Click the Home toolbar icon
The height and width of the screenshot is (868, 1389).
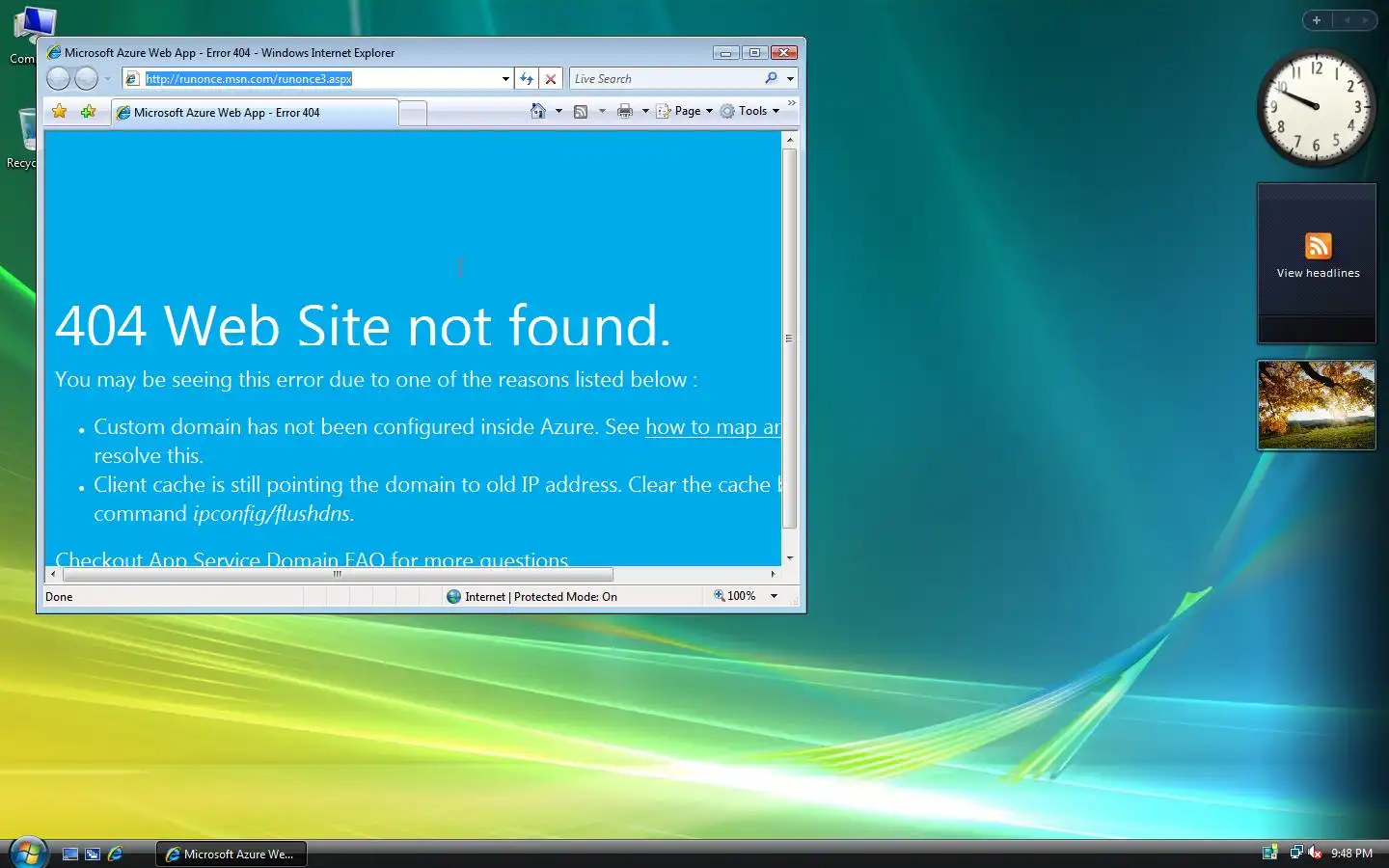(538, 111)
